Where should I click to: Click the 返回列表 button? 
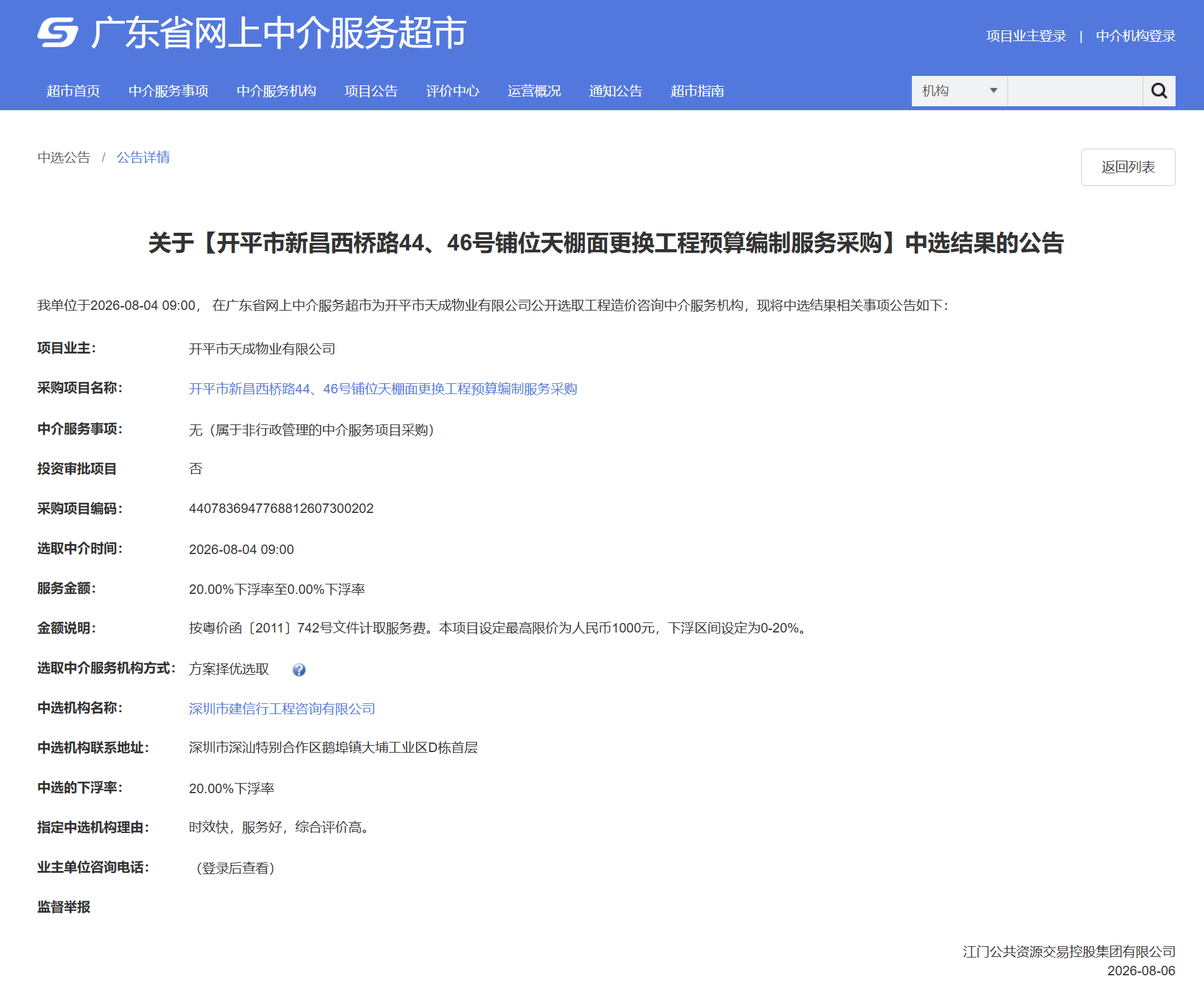tap(1128, 167)
